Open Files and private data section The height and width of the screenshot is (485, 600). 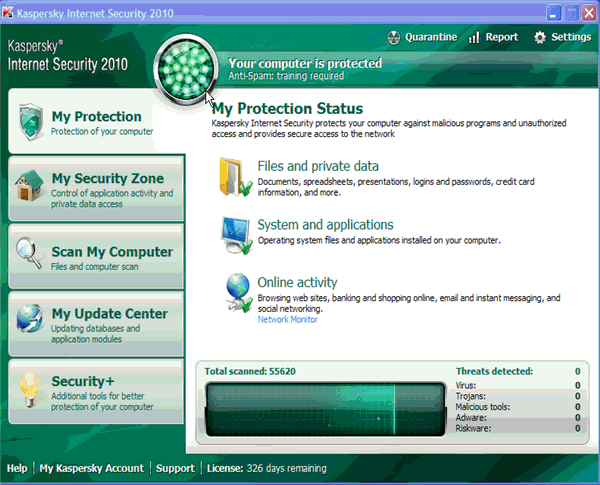(318, 166)
